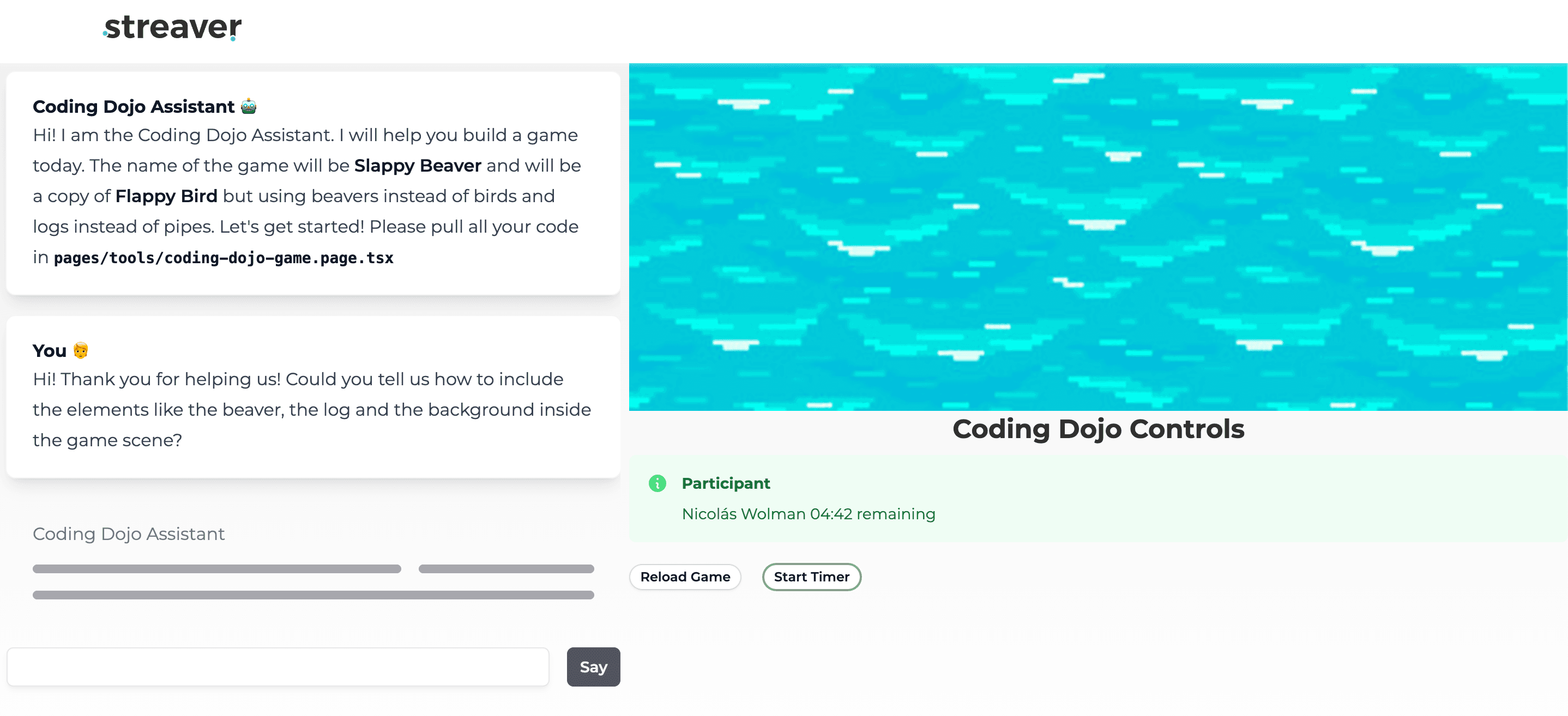
Task: Click the Coding Dojo Assistant loading label
Action: [x=129, y=533]
